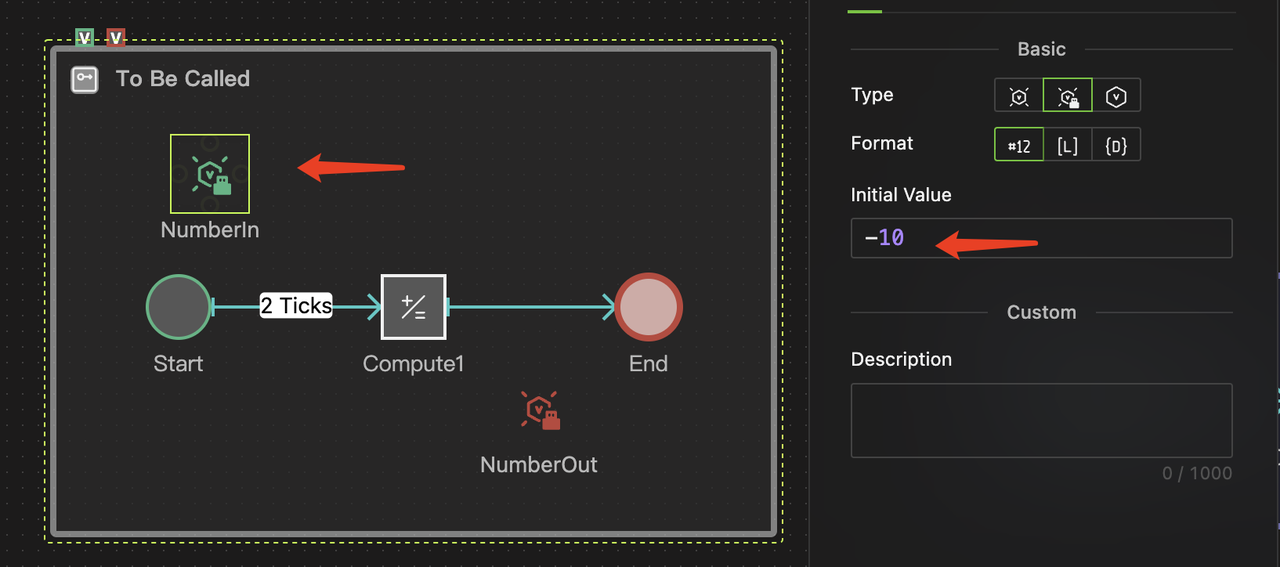Viewport: 1280px width, 567px height.
Task: Select the red NumberOut variable node
Action: [539, 411]
